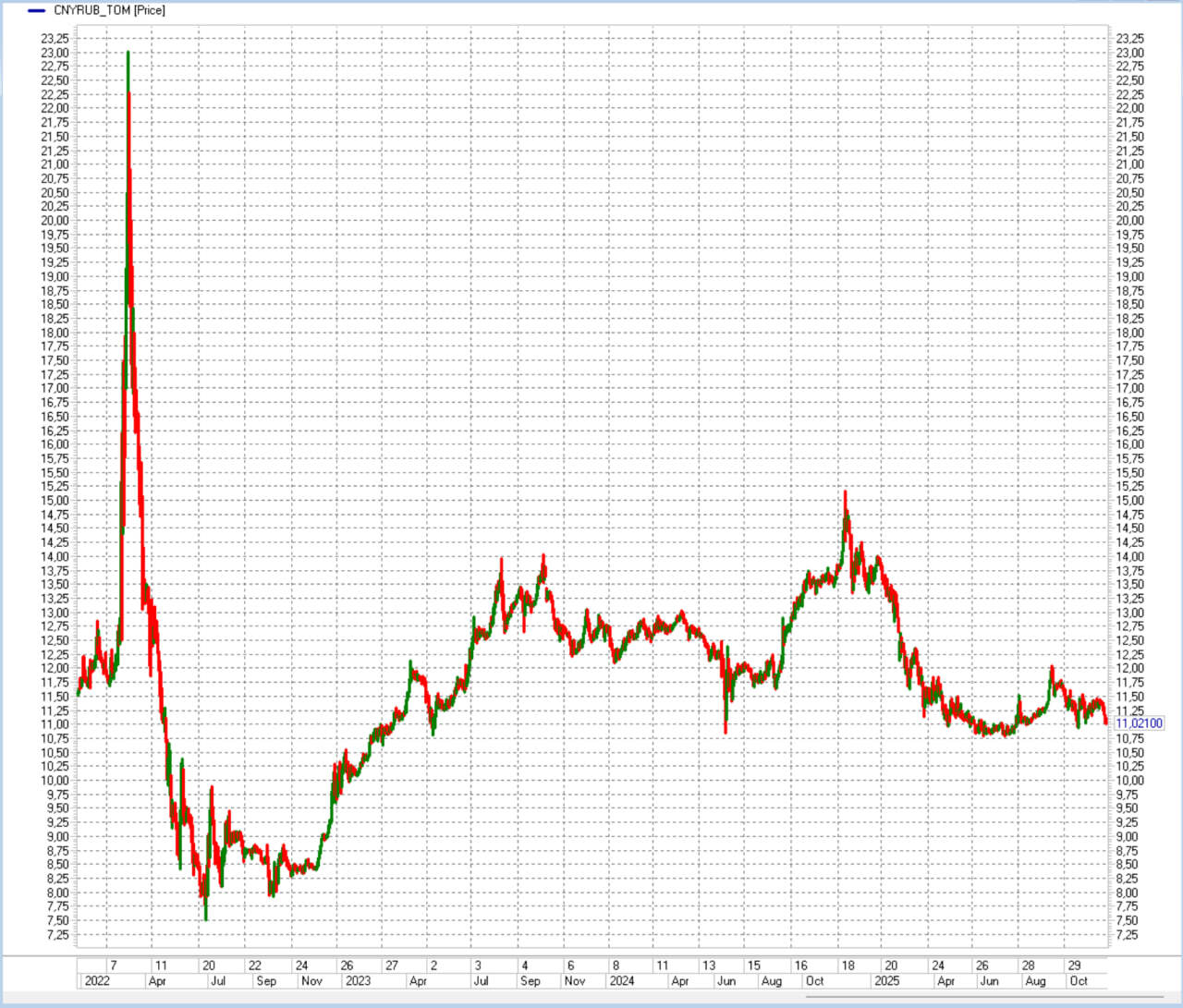This screenshot has height=1008, width=1183.
Task: Click day label 18 on the time axis
Action: tap(848, 965)
